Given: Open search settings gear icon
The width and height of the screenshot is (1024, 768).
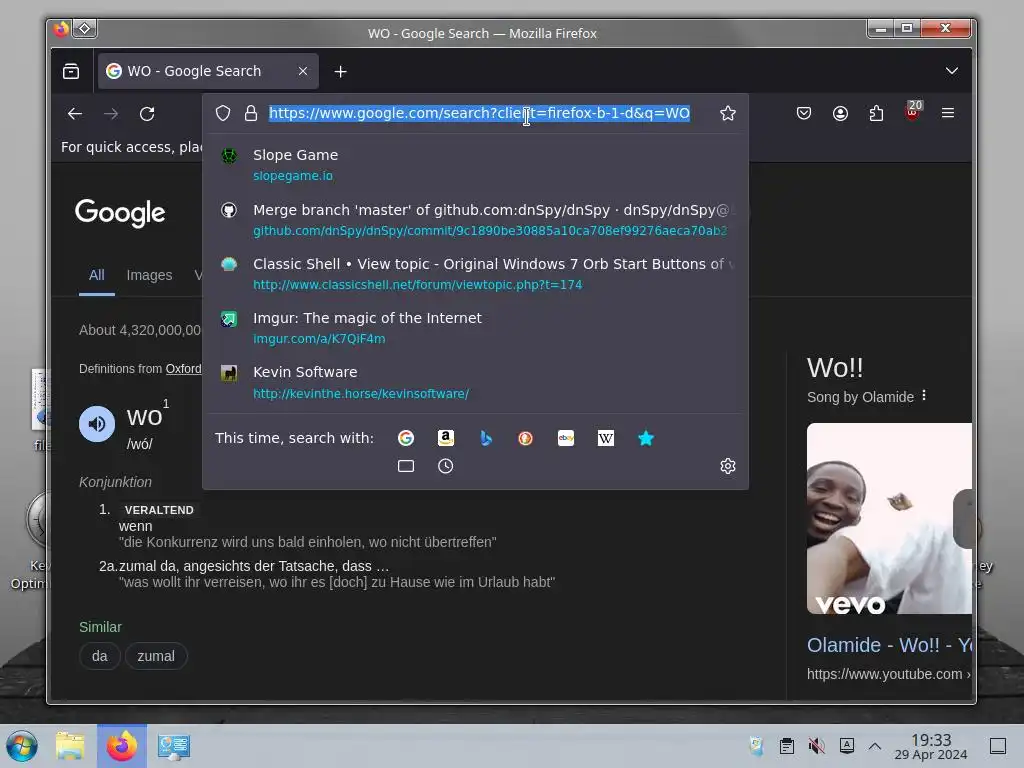Looking at the screenshot, I should [728, 466].
